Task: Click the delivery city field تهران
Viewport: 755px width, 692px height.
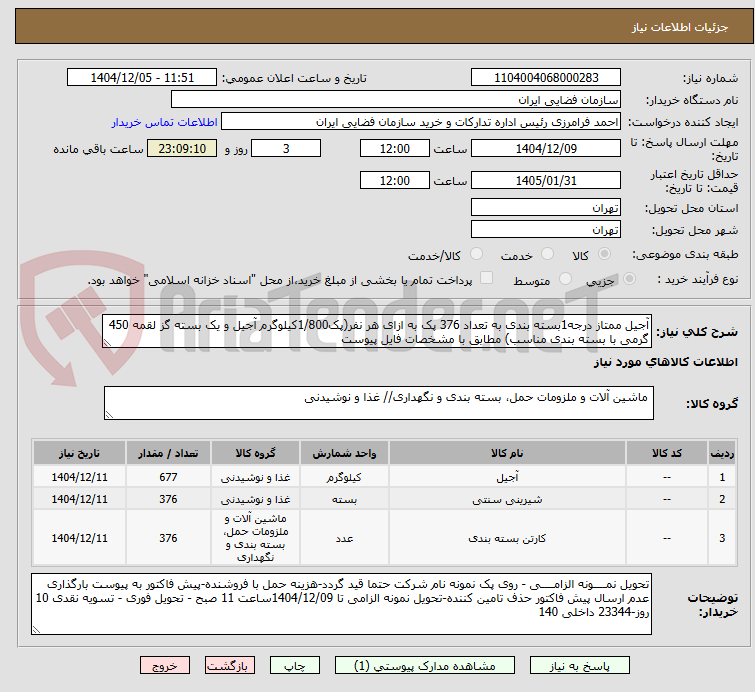Action: [x=546, y=230]
